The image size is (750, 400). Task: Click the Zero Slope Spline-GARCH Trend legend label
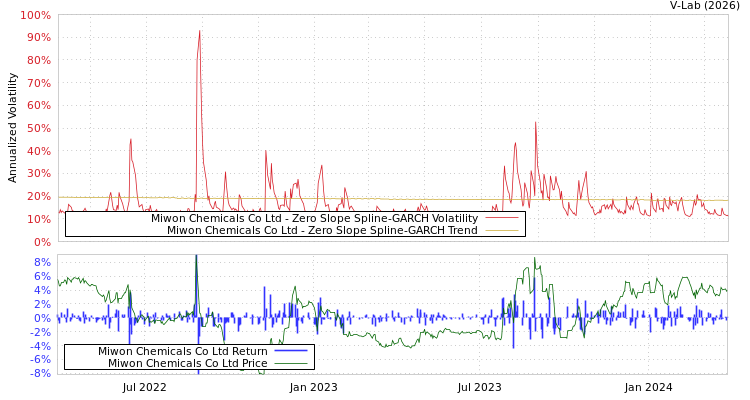322,230
